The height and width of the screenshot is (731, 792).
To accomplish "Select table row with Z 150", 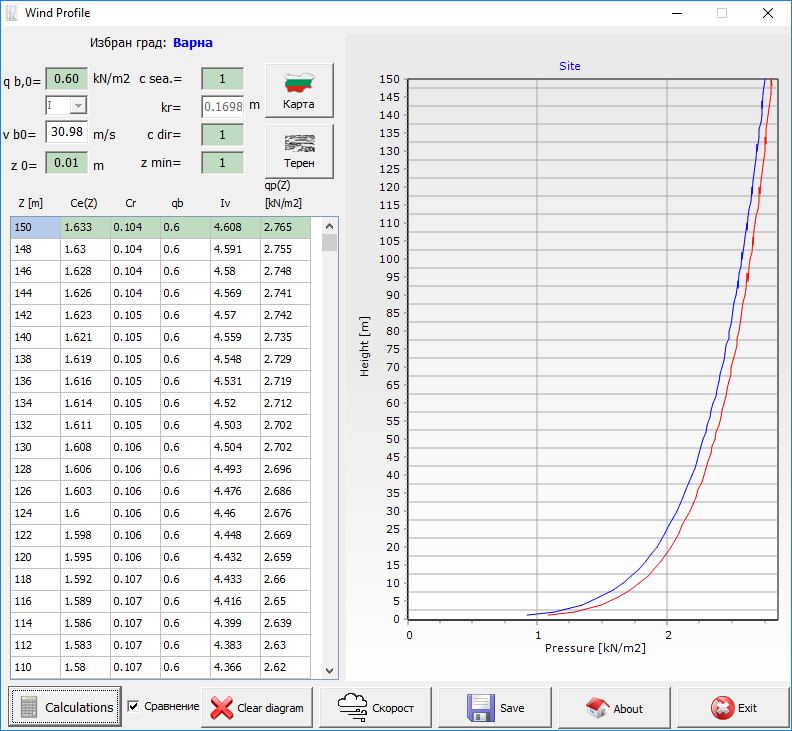I will click(x=160, y=227).
